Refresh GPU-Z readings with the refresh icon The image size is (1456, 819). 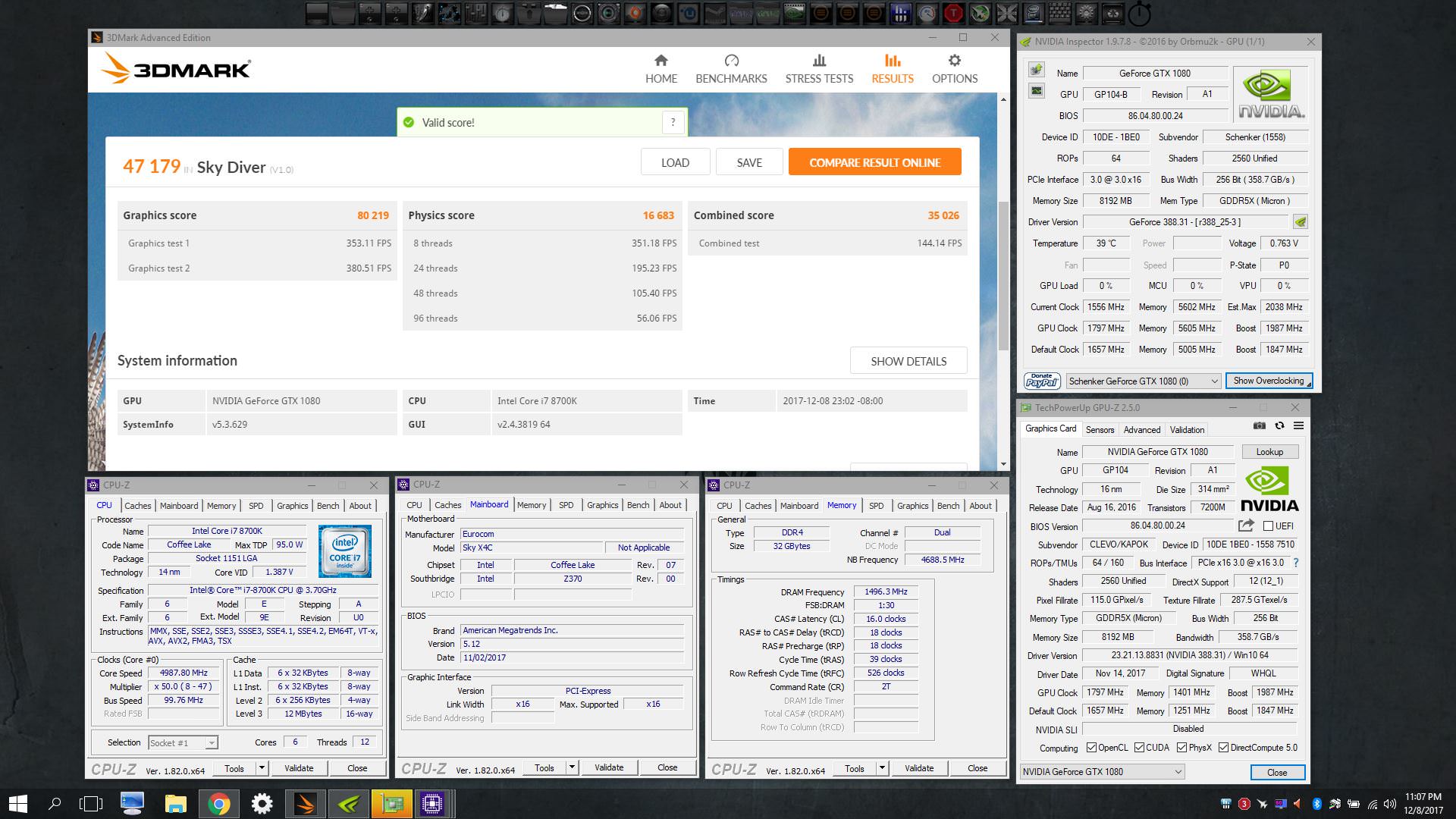[1279, 426]
